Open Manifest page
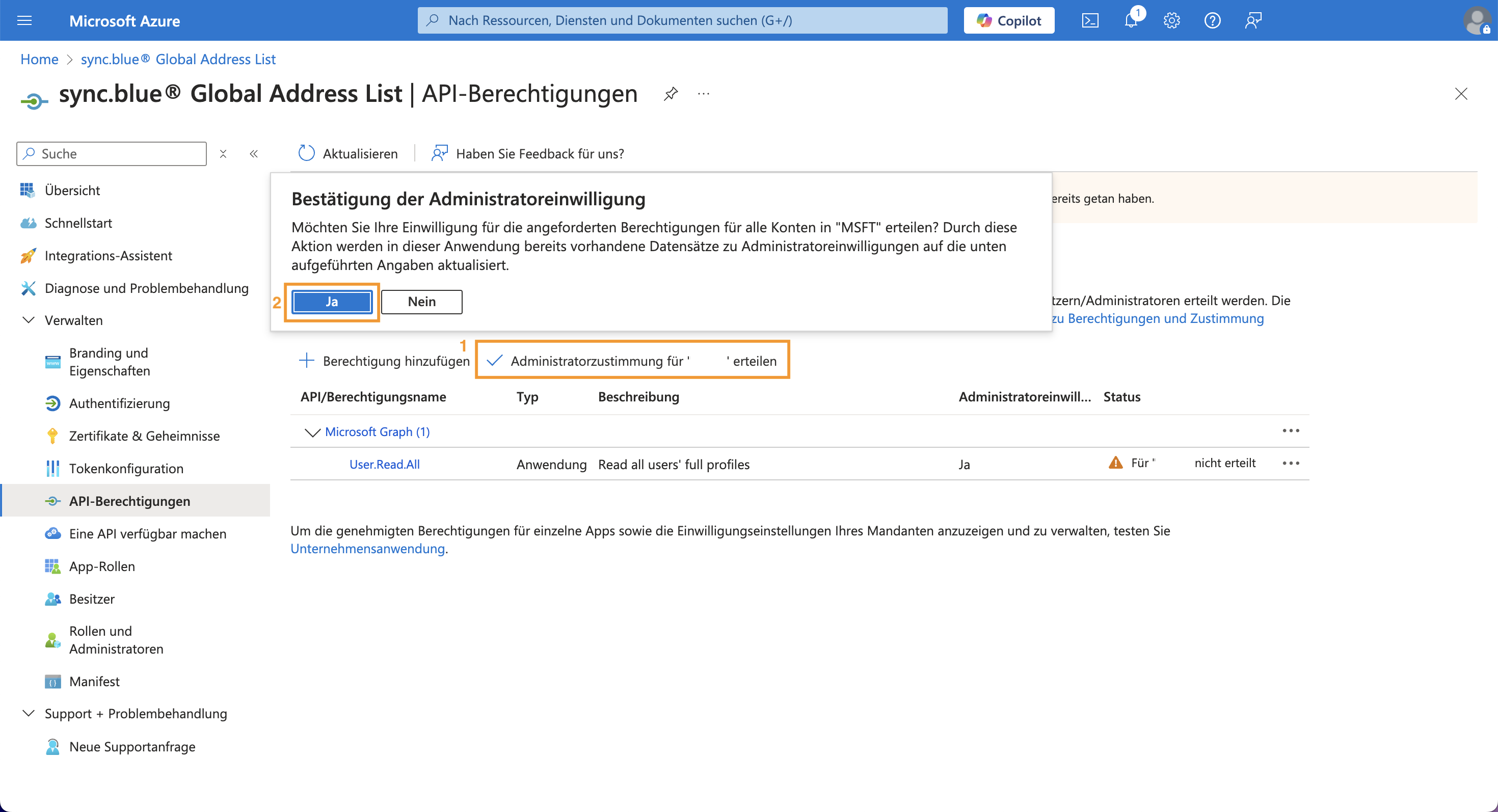1498x812 pixels. coord(94,681)
